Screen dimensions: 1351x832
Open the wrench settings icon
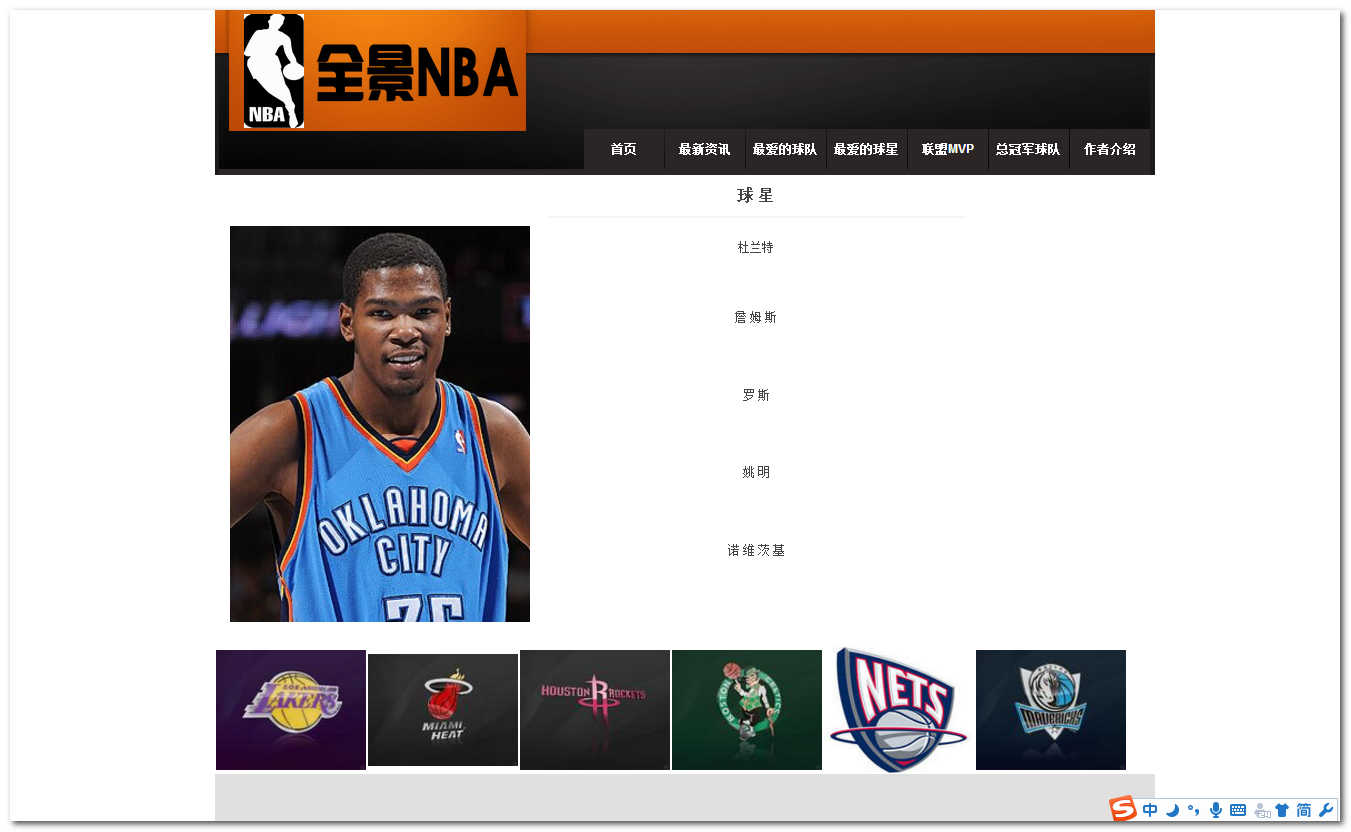pos(1327,810)
